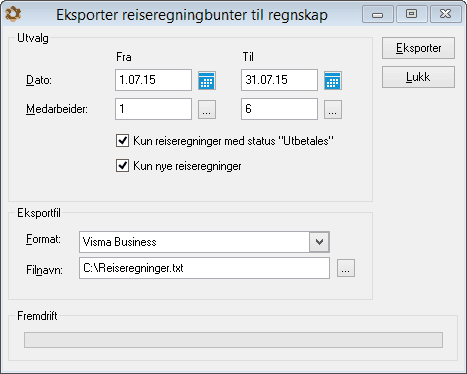
Task: Click the Dato: label
Action: (39, 80)
